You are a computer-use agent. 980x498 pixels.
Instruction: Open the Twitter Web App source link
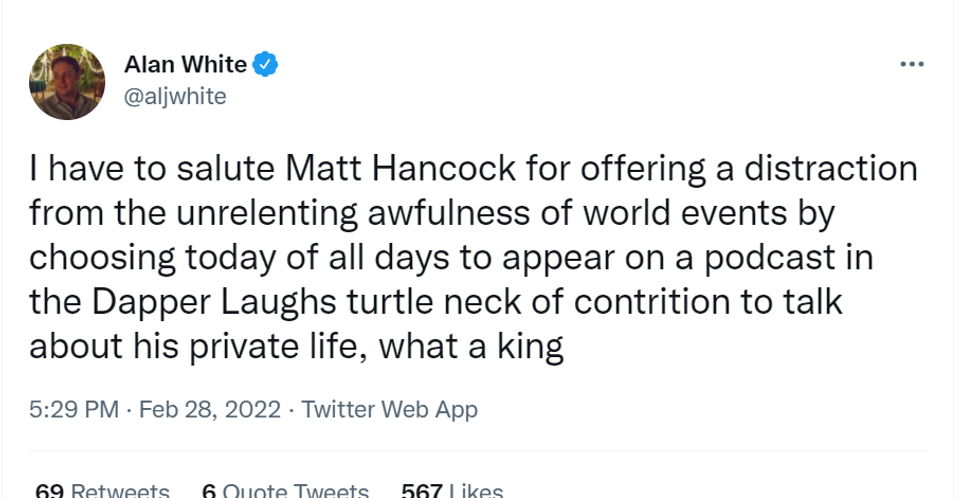tap(389, 409)
